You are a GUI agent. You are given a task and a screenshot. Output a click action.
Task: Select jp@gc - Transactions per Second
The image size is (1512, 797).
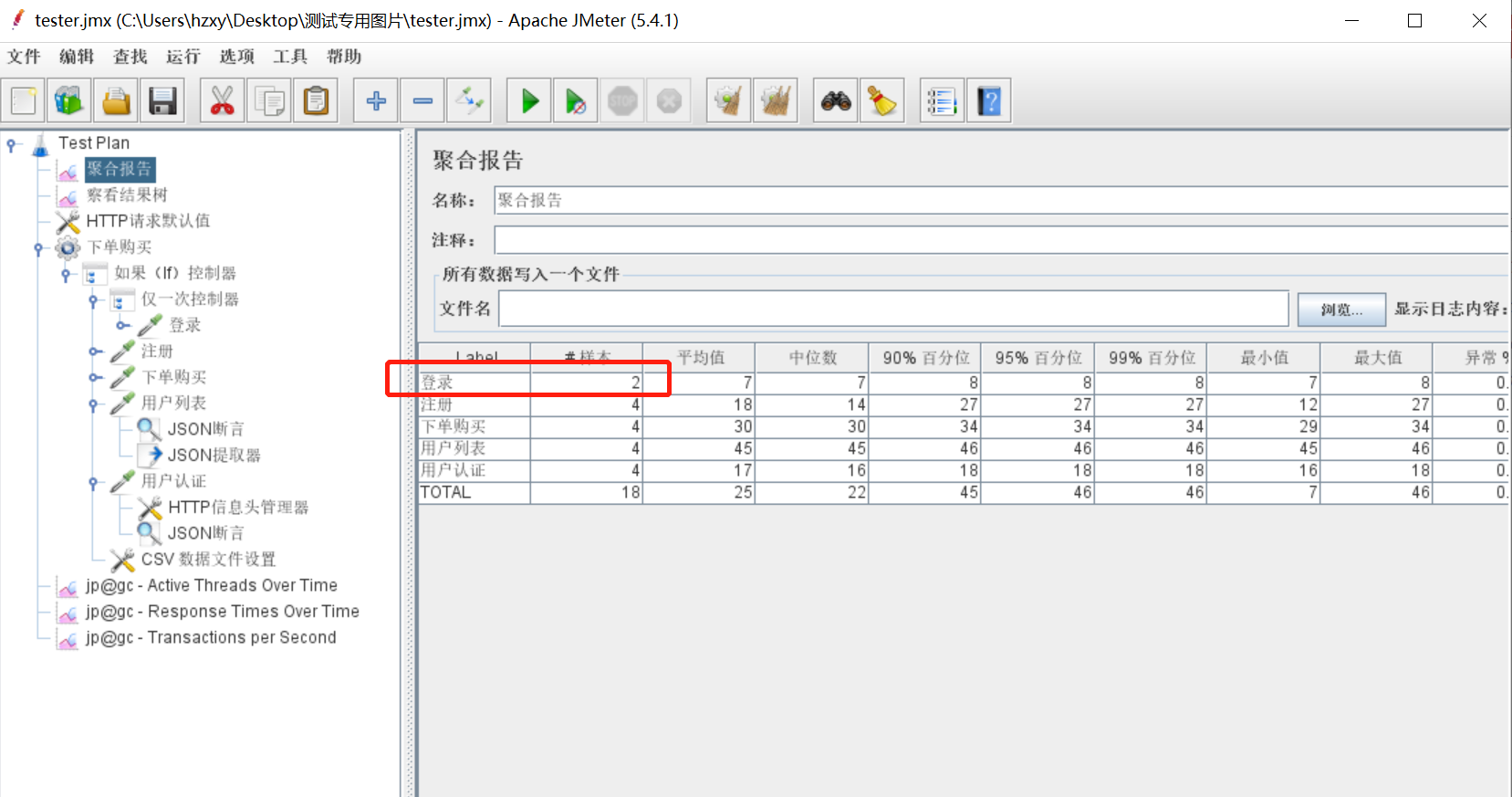click(x=211, y=637)
